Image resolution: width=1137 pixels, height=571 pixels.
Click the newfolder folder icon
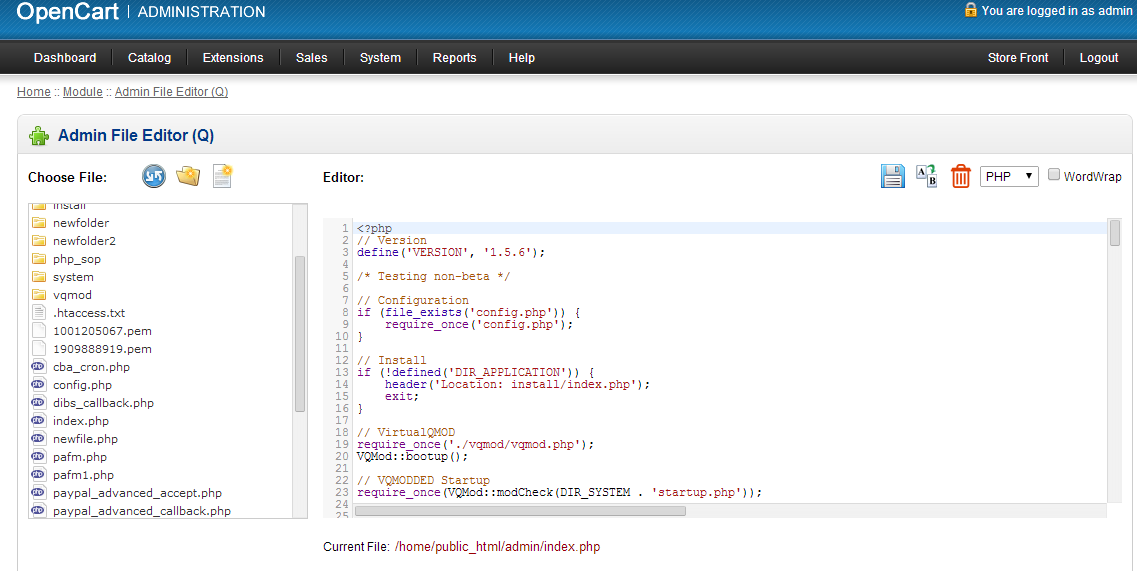click(39, 223)
